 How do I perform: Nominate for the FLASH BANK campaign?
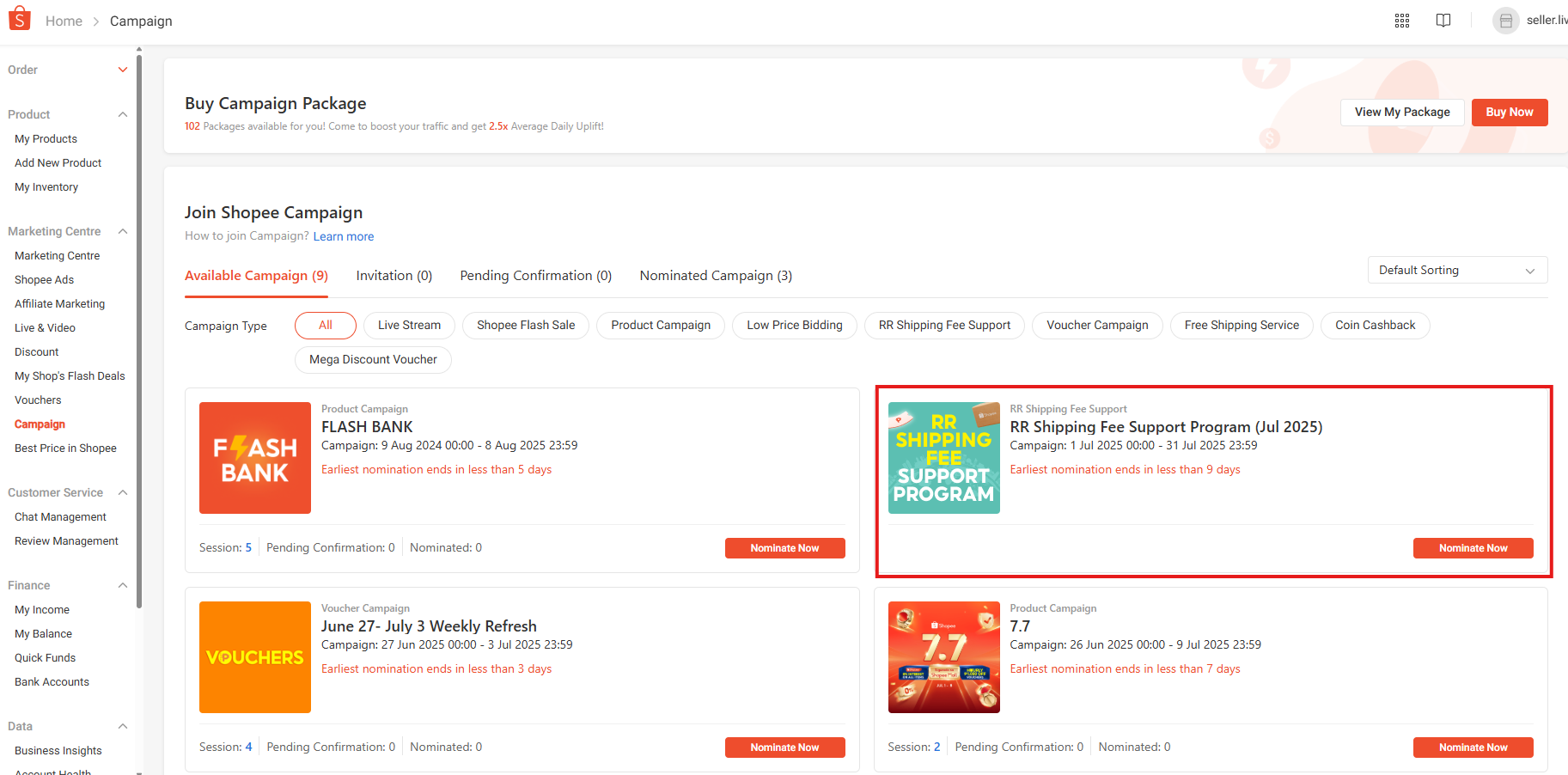coord(784,548)
